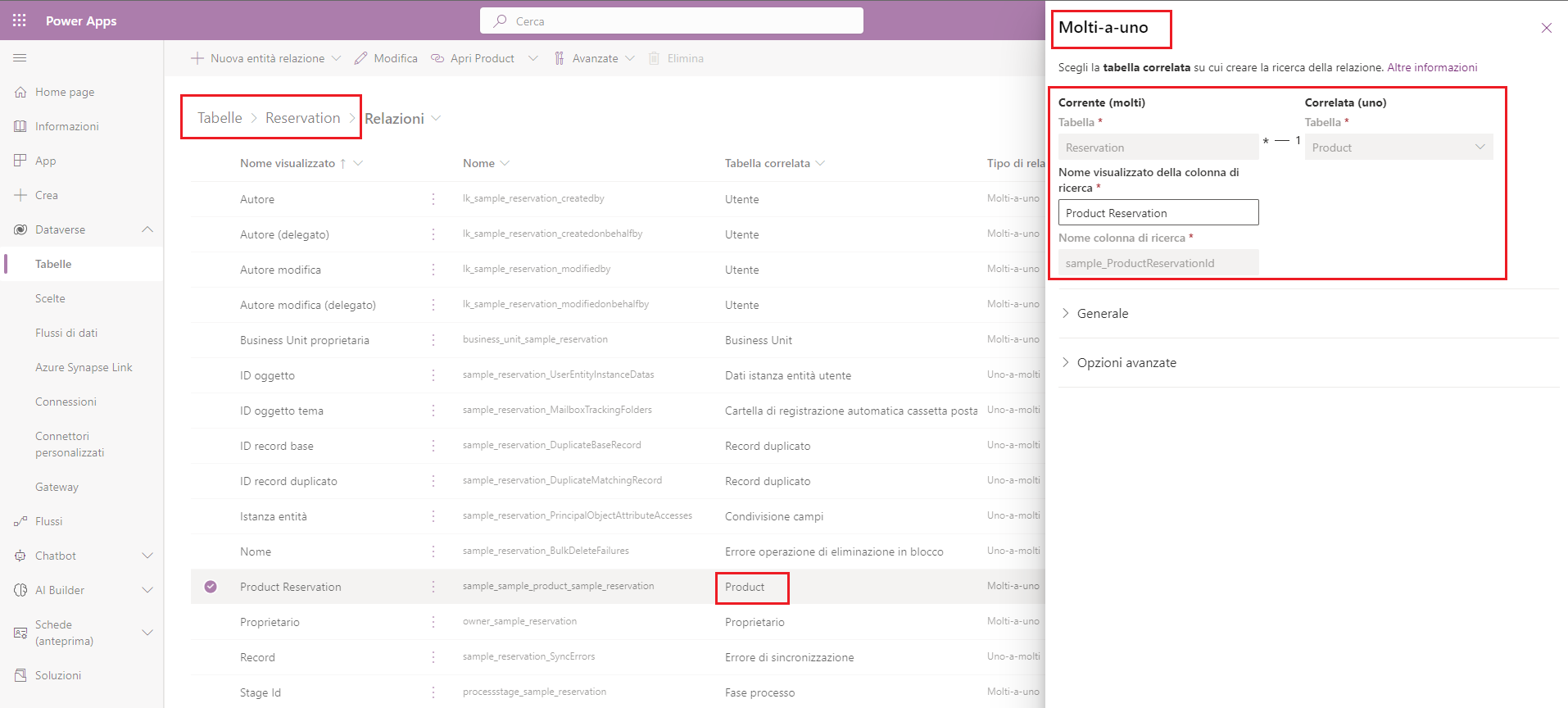Click the plus icon for Nuova entità relazione
This screenshot has width=1568, height=708.
point(197,58)
